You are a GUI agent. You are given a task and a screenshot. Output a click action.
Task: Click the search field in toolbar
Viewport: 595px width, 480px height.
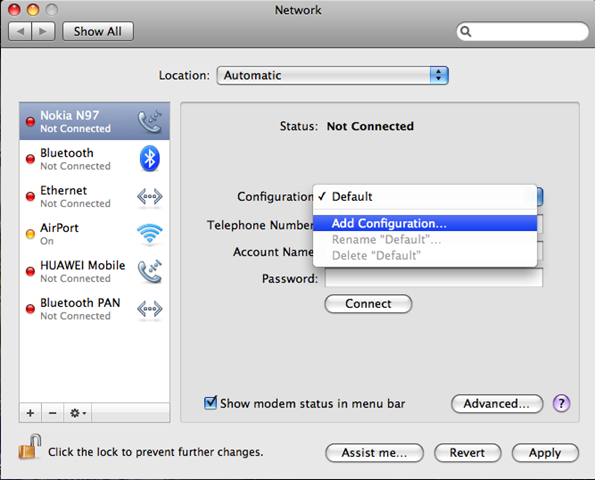point(522,31)
